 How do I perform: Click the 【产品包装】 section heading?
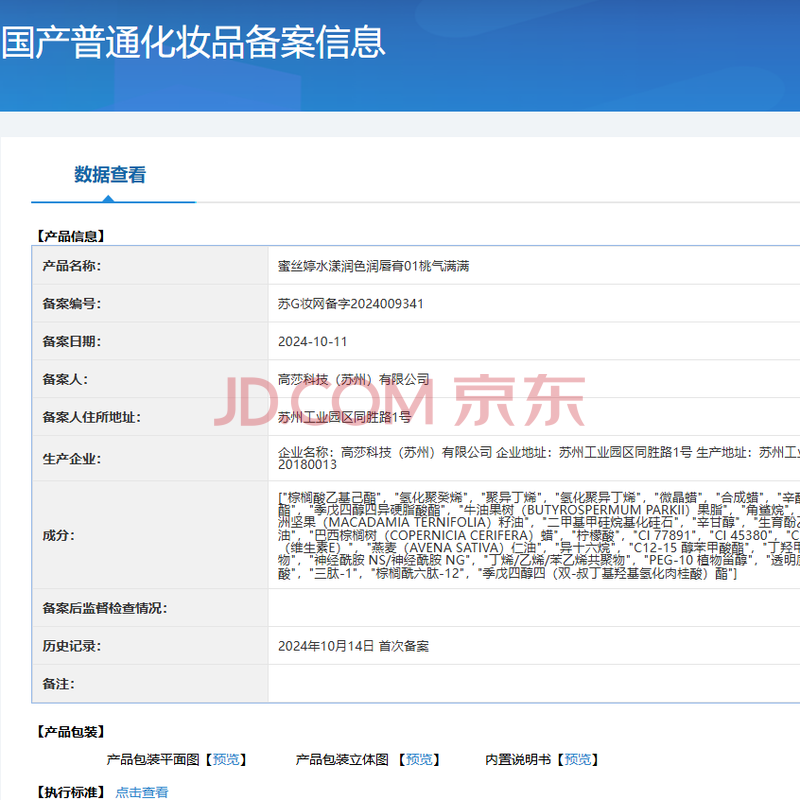coord(70,732)
